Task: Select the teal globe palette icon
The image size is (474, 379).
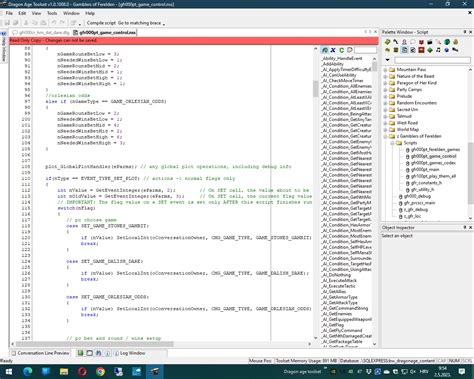Action: (447, 42)
